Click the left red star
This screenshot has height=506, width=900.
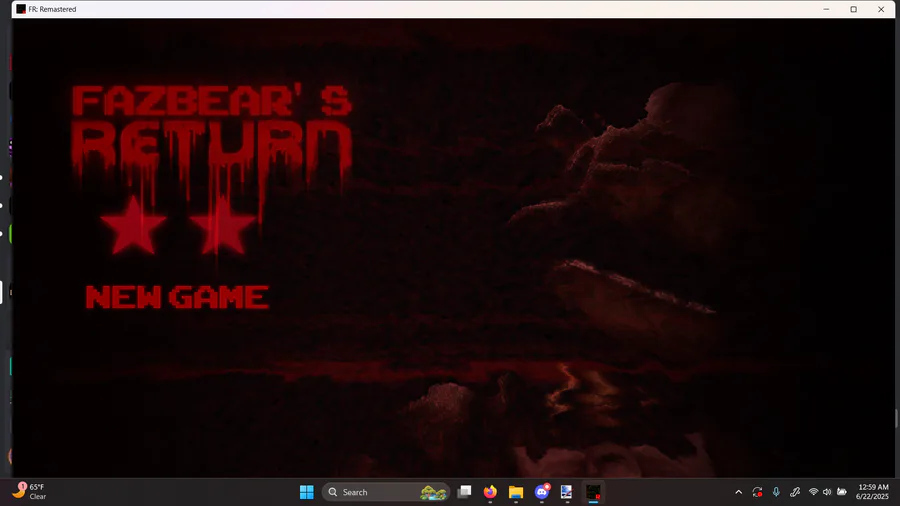coord(134,225)
